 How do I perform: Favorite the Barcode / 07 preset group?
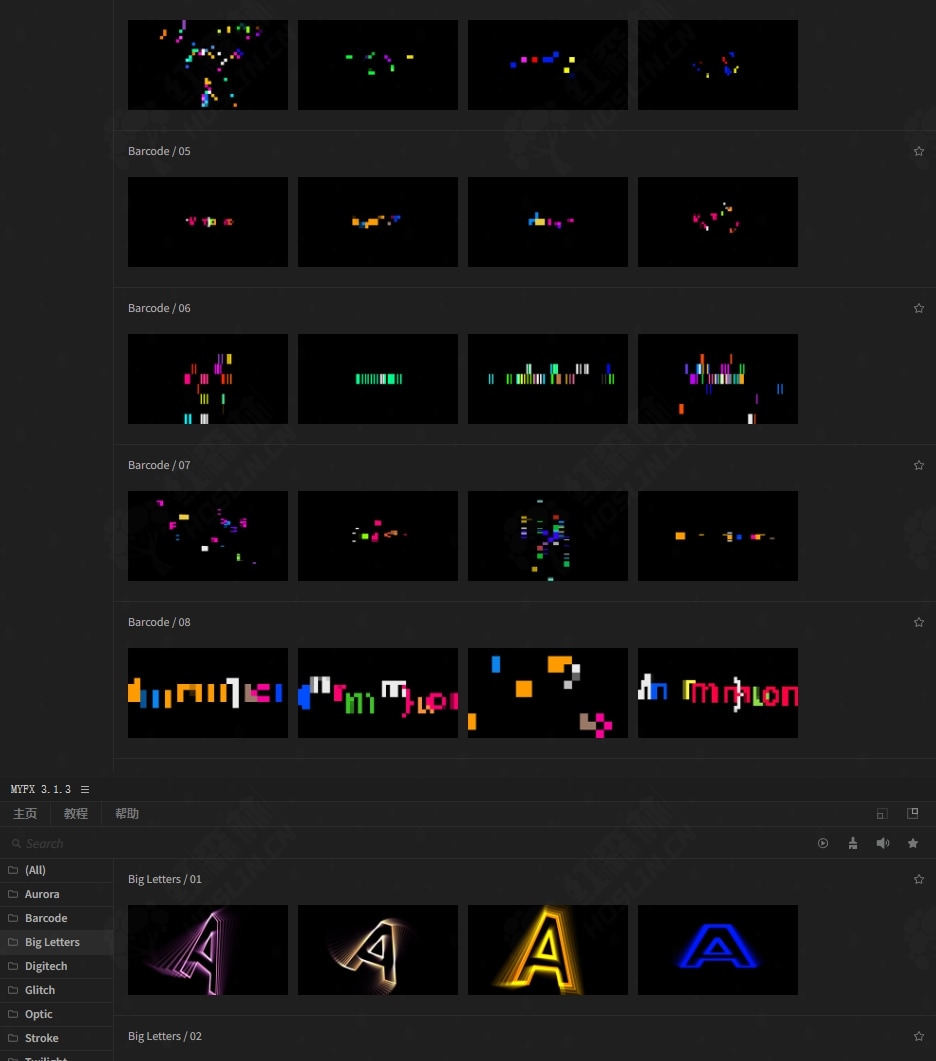918,465
